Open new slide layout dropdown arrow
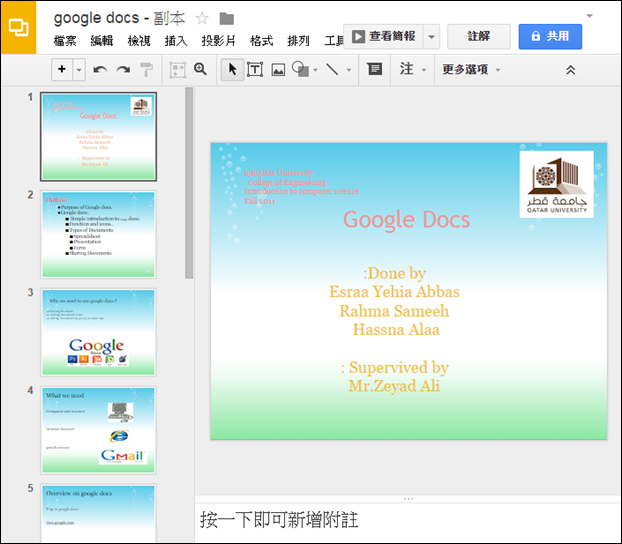This screenshot has width=622, height=544. click(79, 70)
